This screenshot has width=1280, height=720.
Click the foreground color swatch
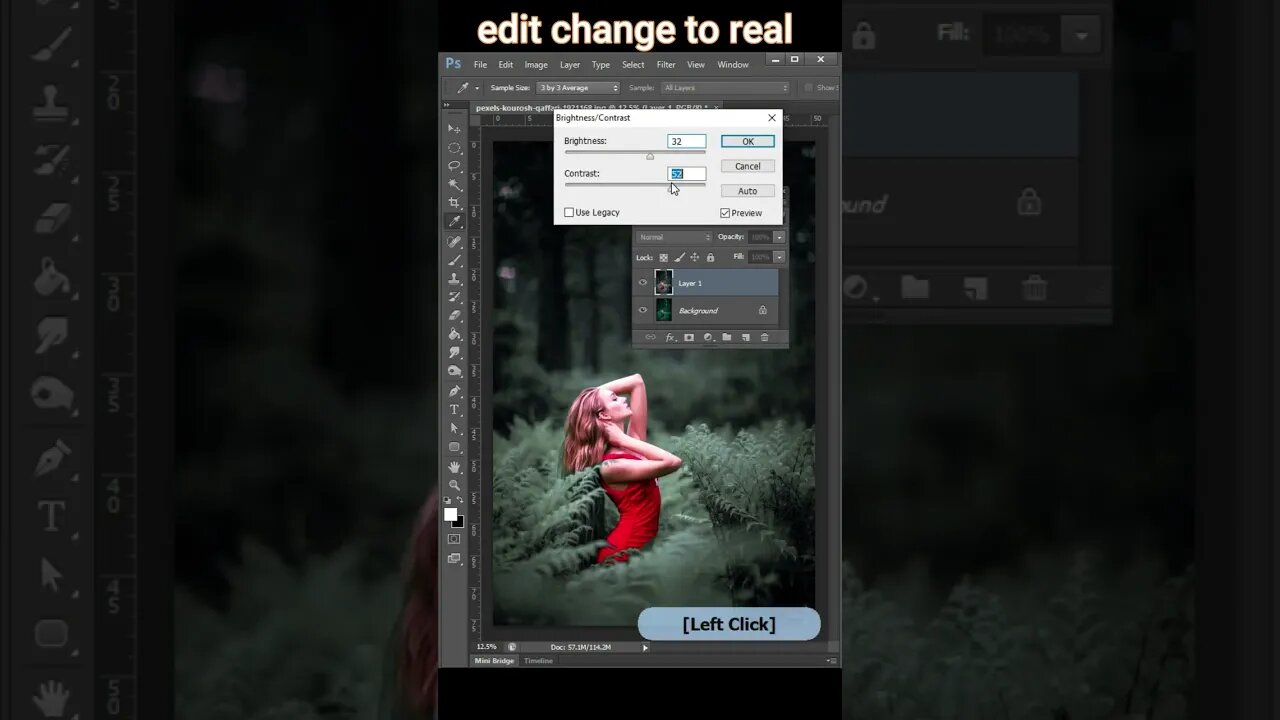(451, 515)
